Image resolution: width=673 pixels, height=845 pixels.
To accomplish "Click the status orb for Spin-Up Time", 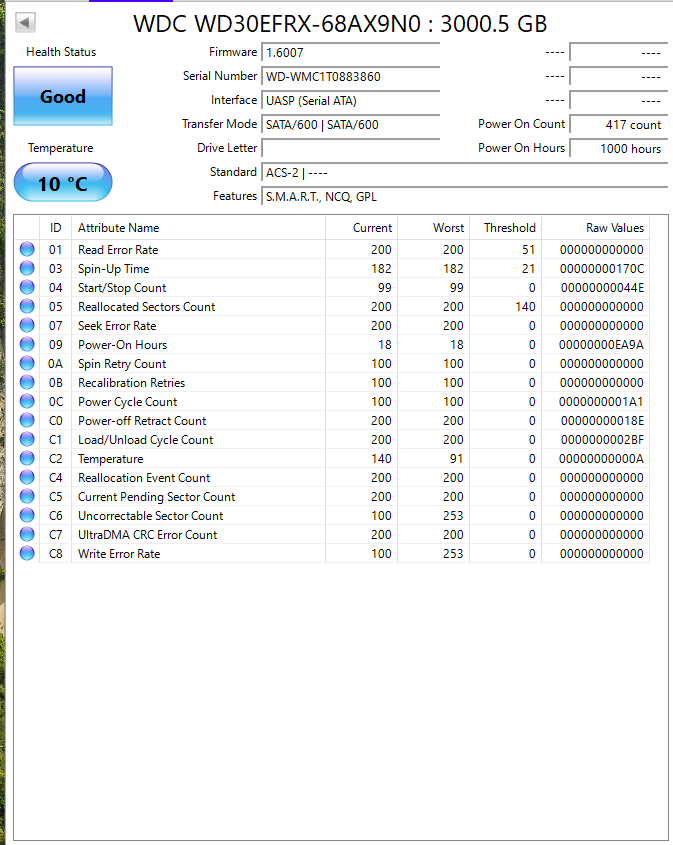I will pos(27,268).
